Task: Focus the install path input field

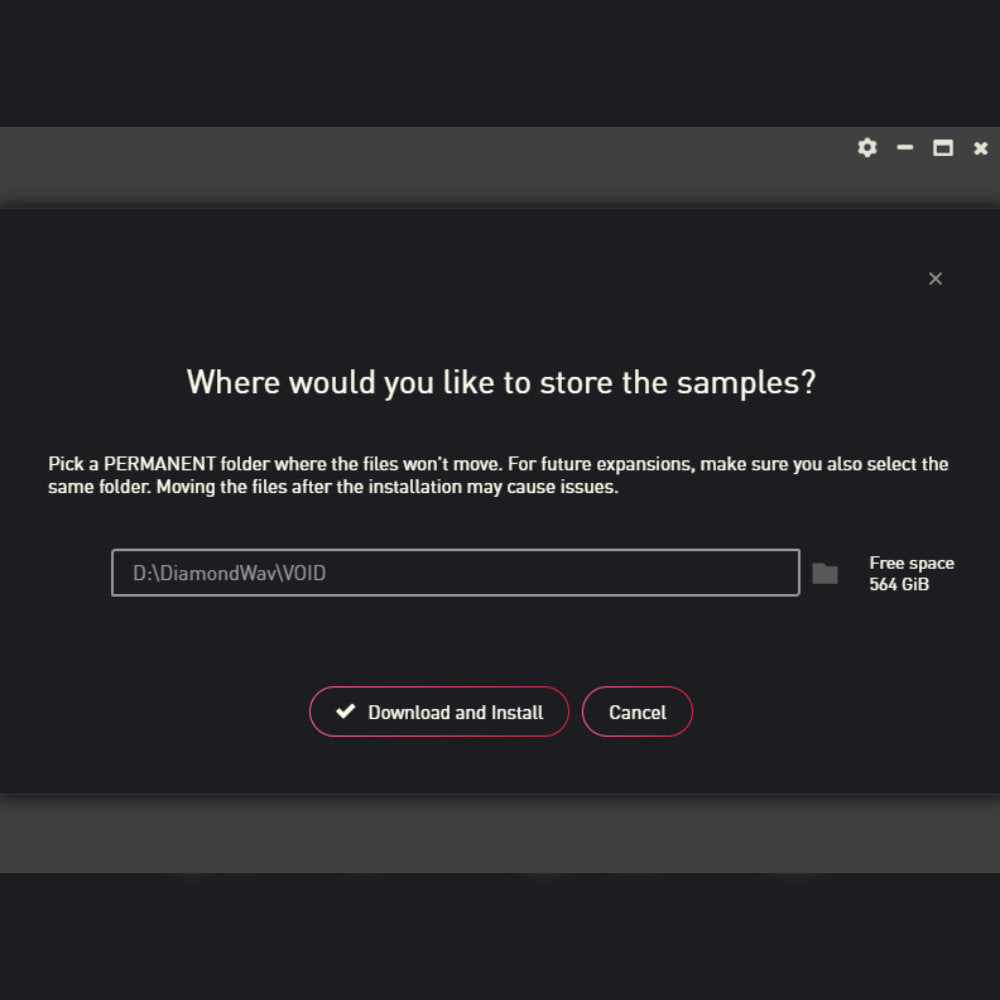Action: coord(455,573)
